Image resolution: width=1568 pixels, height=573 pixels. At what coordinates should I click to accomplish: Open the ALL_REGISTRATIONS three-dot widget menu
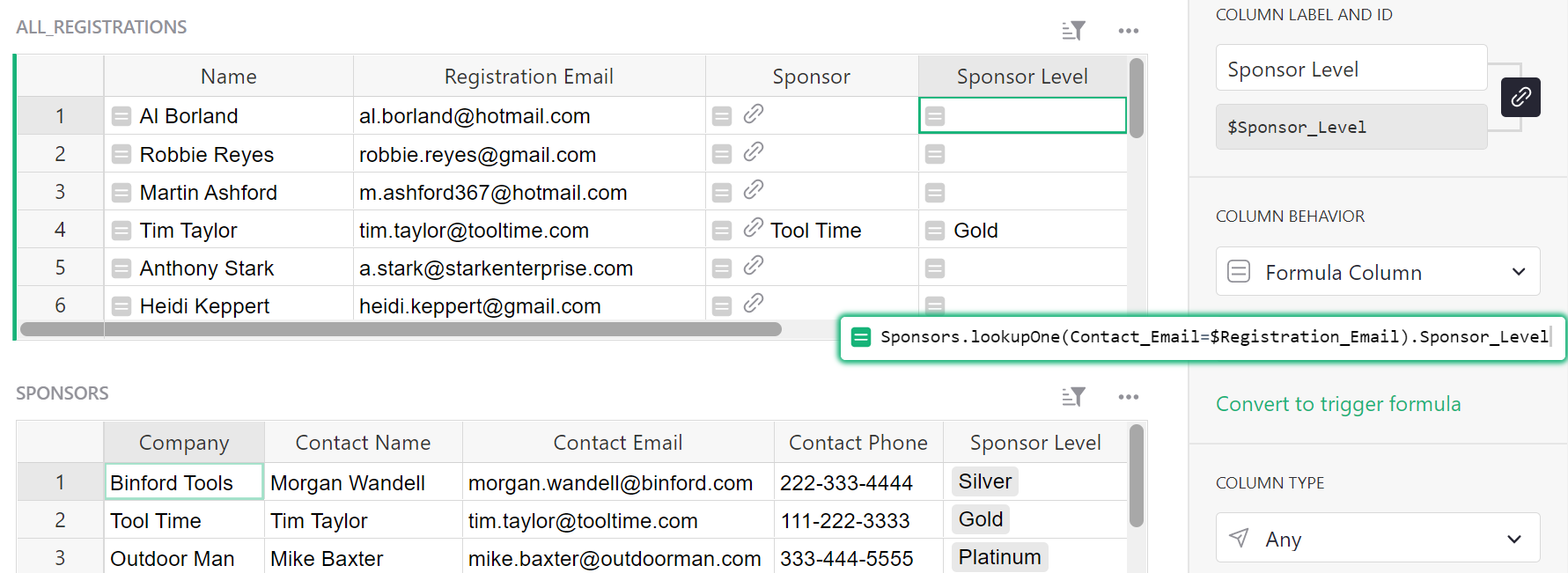[1128, 29]
